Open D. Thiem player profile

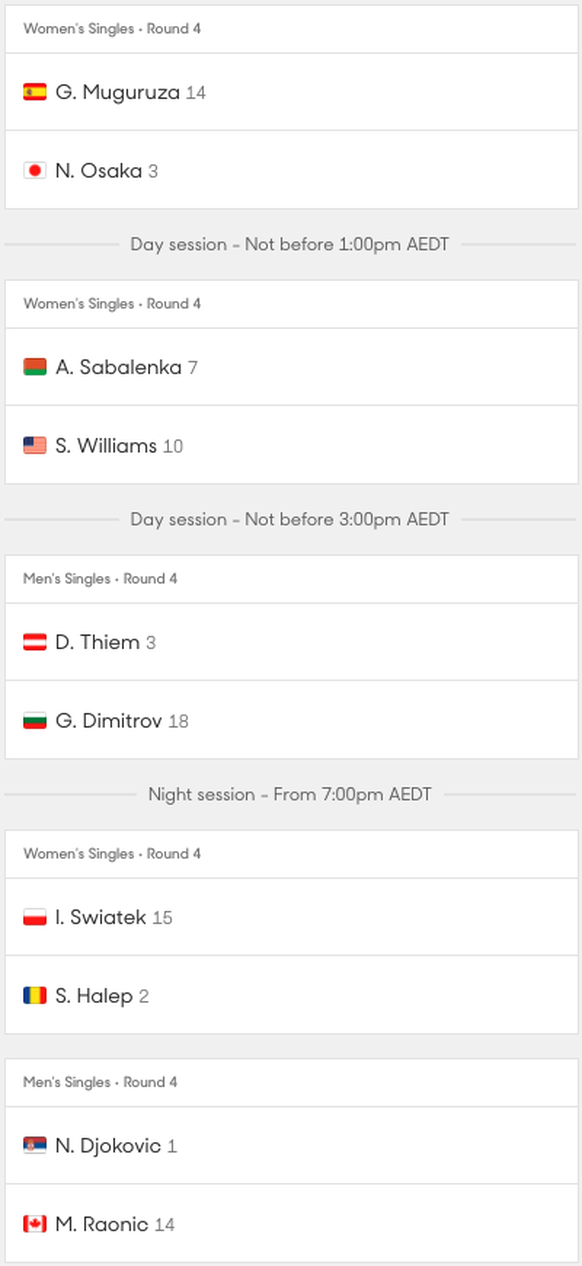98,642
